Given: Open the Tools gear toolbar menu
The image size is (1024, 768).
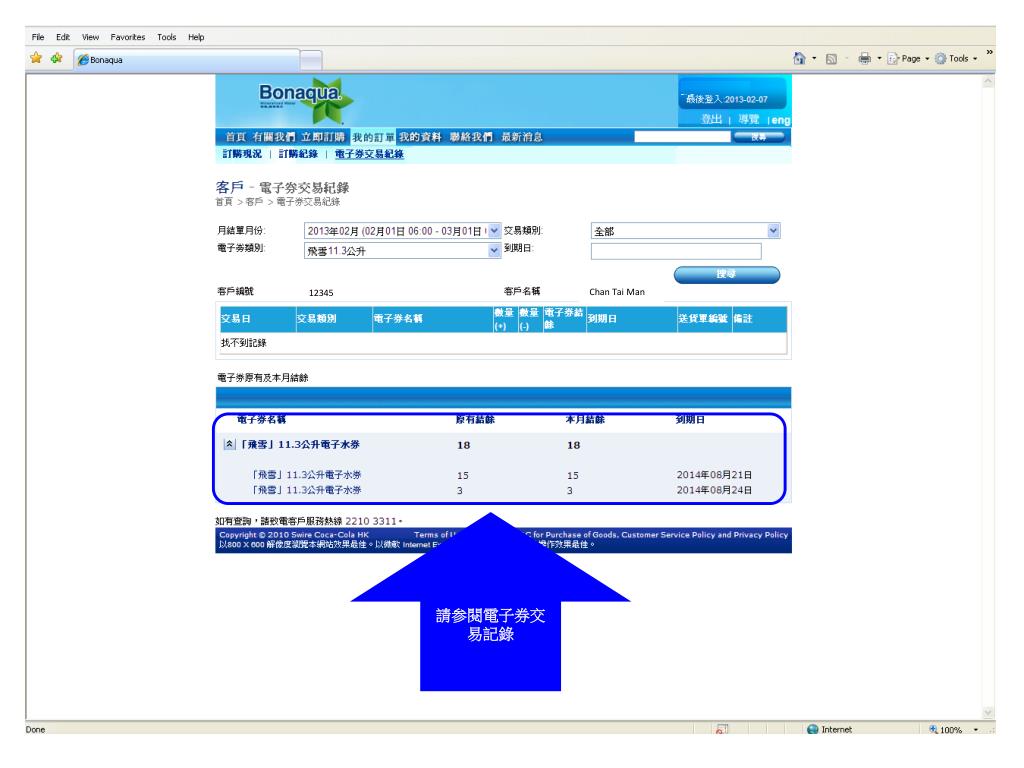Looking at the screenshot, I should point(956,58).
